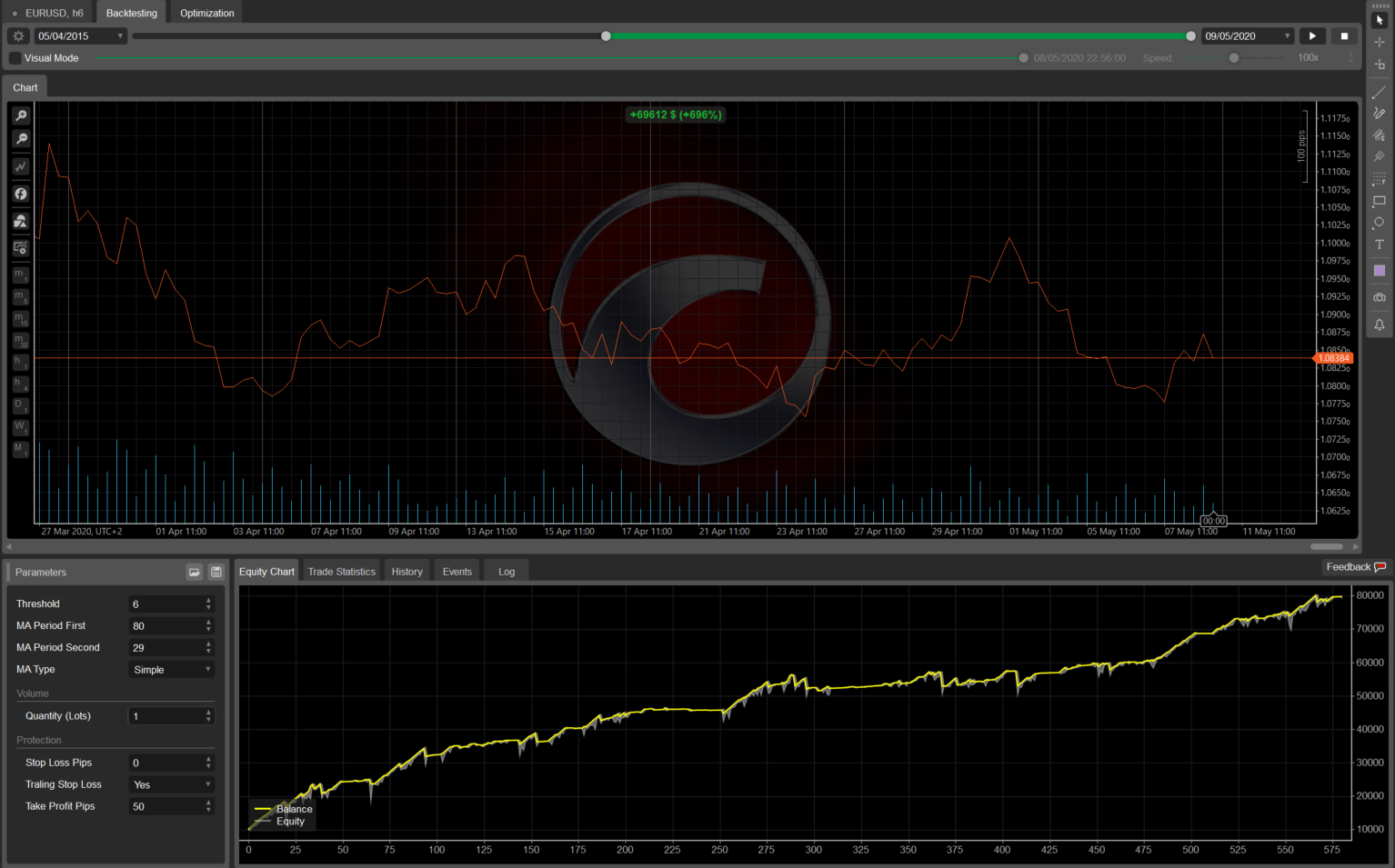Select the trend line drawing tool

(x=1380, y=92)
